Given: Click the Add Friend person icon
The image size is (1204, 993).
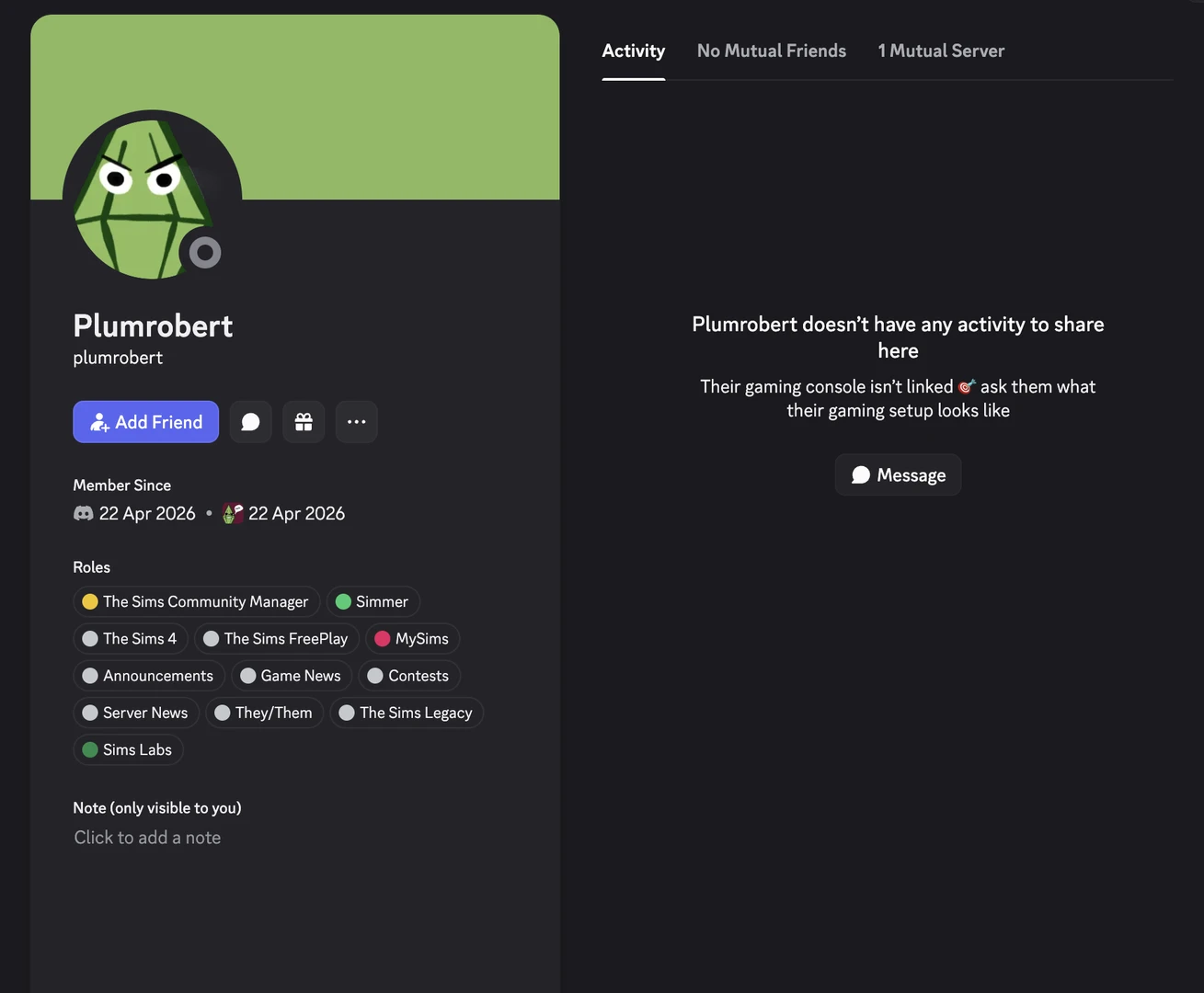Looking at the screenshot, I should point(99,422).
